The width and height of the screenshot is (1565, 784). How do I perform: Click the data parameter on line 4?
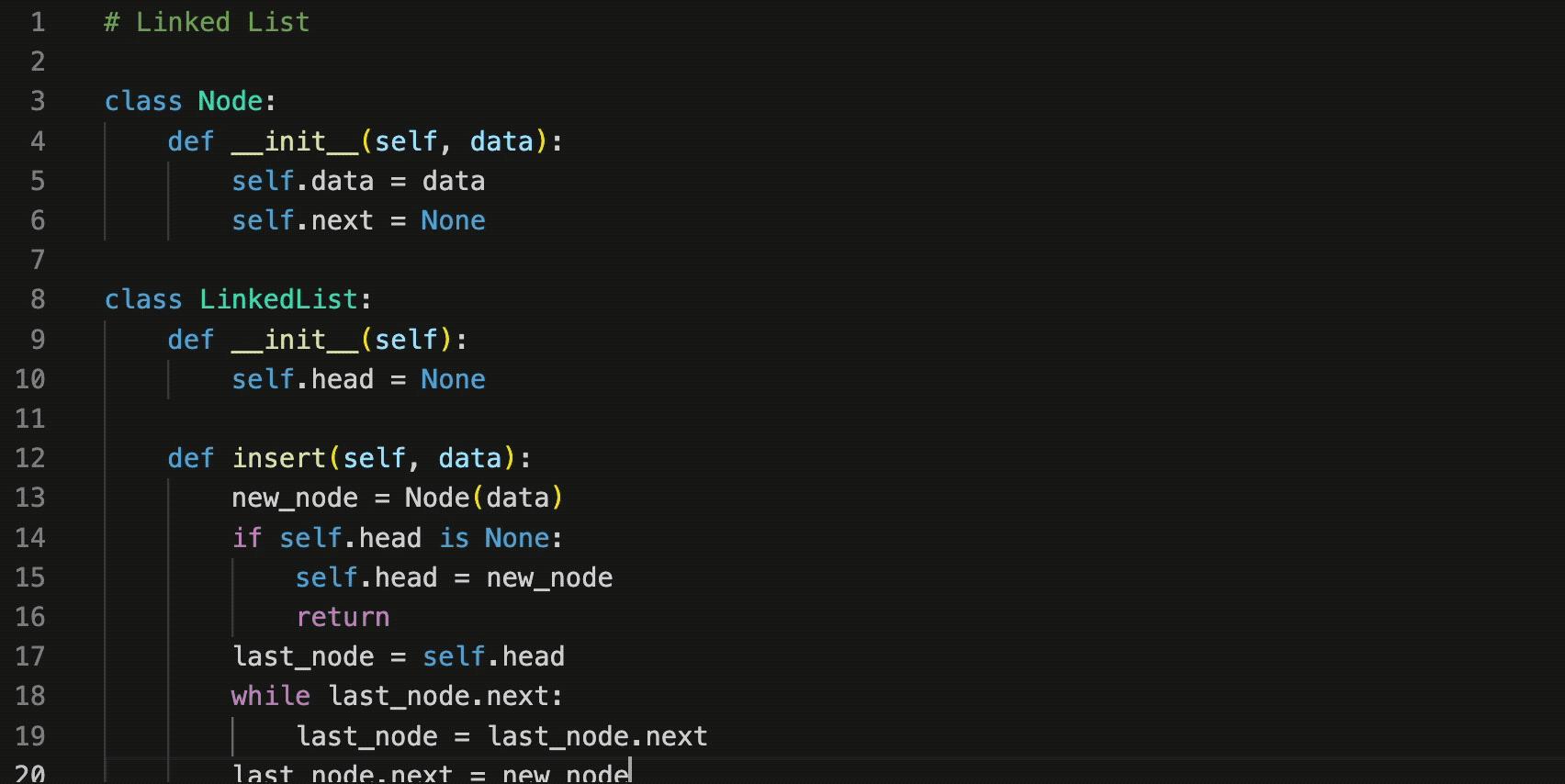click(501, 141)
